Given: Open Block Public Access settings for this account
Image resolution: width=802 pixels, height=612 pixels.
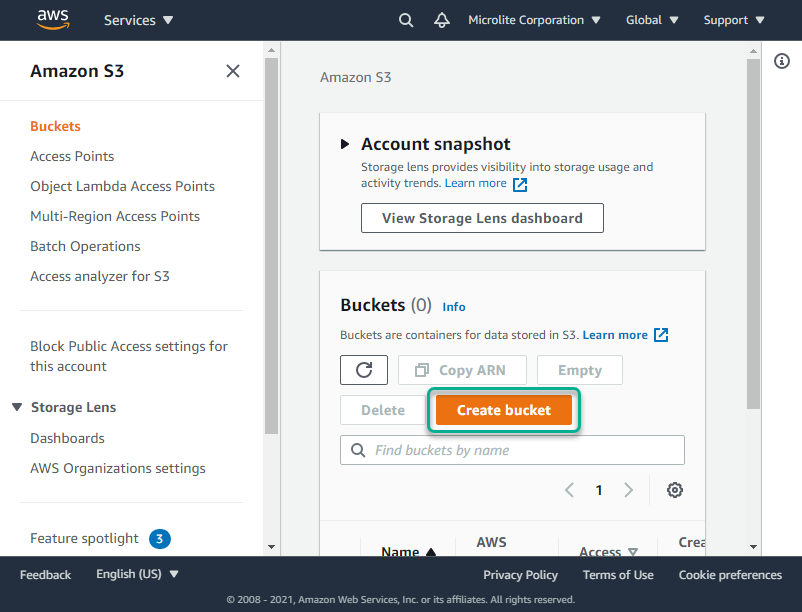Looking at the screenshot, I should coord(129,356).
